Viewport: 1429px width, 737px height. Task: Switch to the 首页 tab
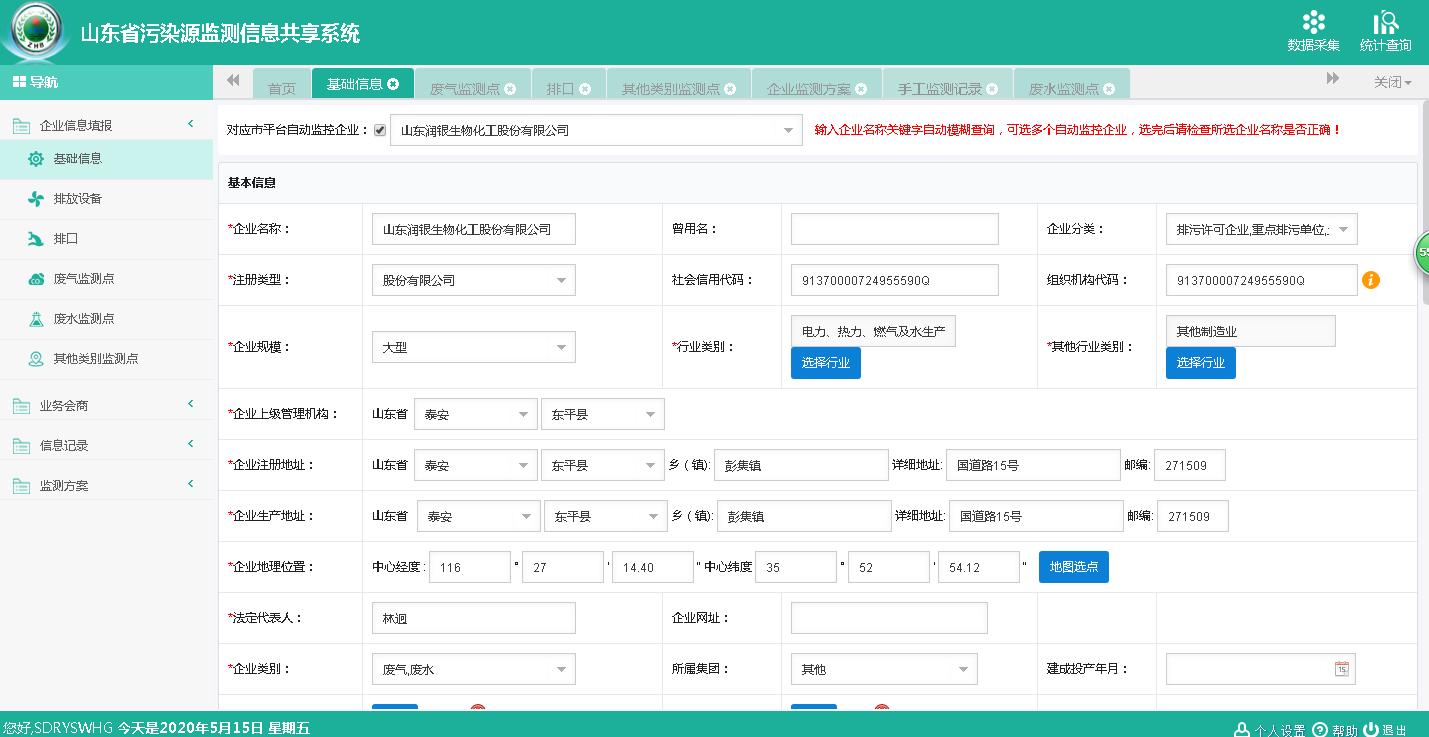282,89
